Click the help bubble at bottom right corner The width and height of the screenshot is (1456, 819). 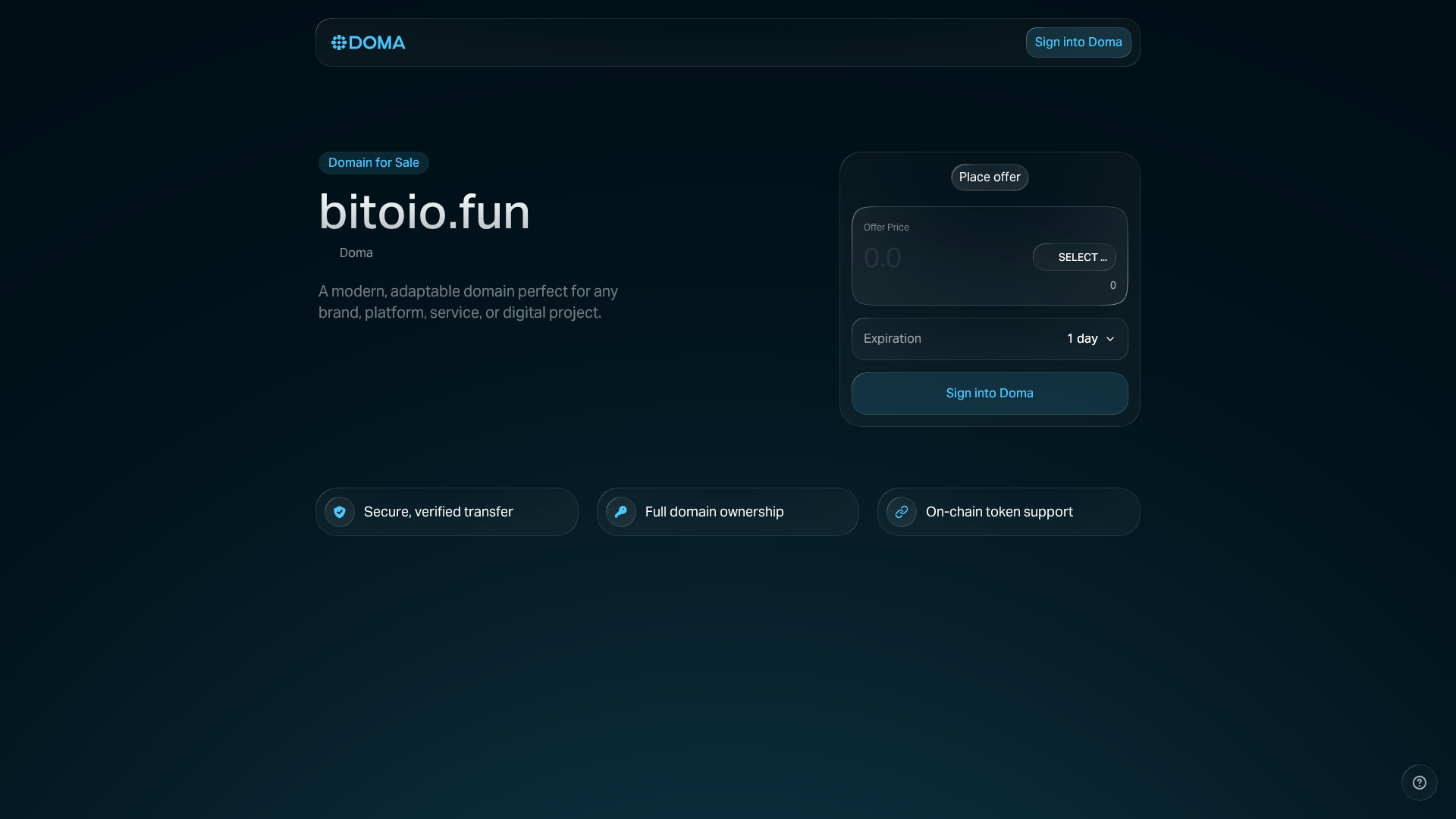(x=1419, y=783)
